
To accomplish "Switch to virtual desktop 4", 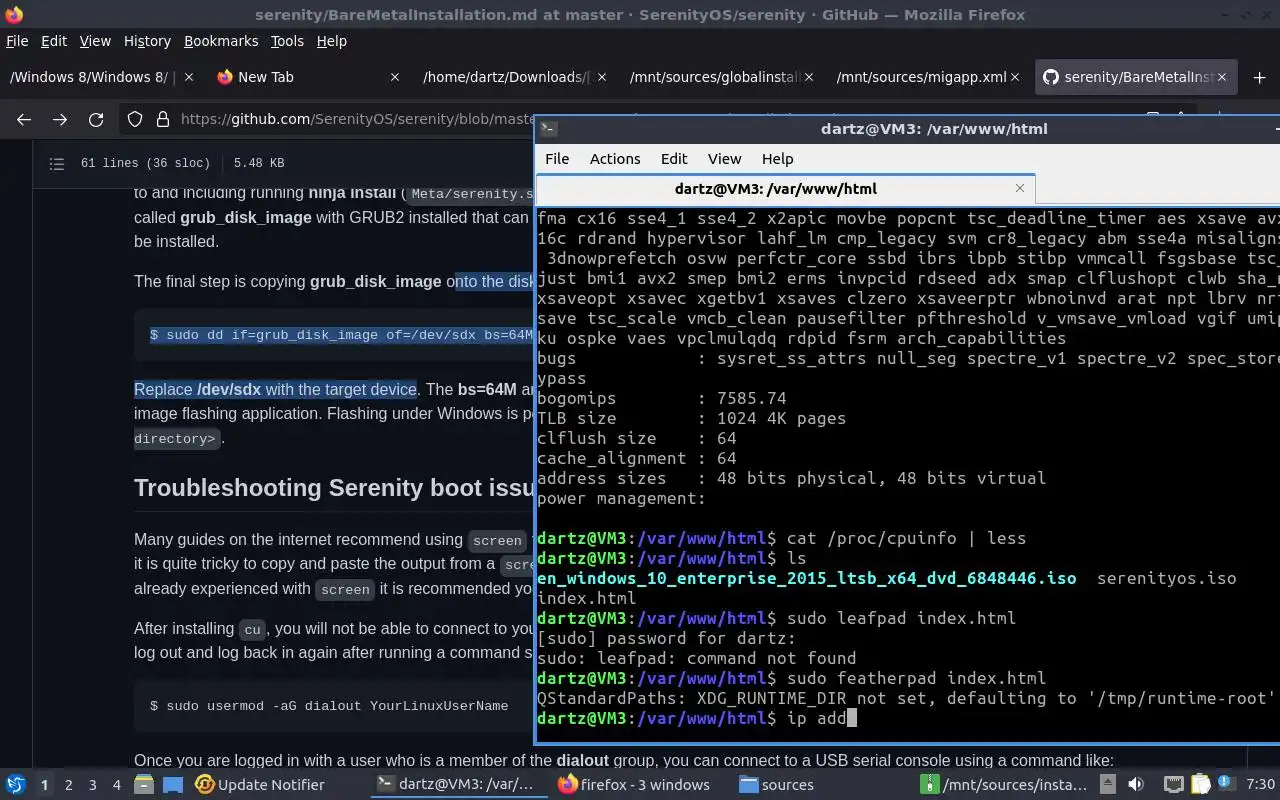I will (117, 785).
